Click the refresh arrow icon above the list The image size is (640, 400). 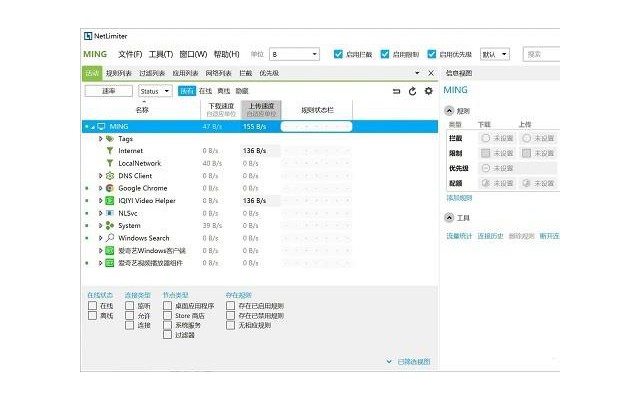412,91
